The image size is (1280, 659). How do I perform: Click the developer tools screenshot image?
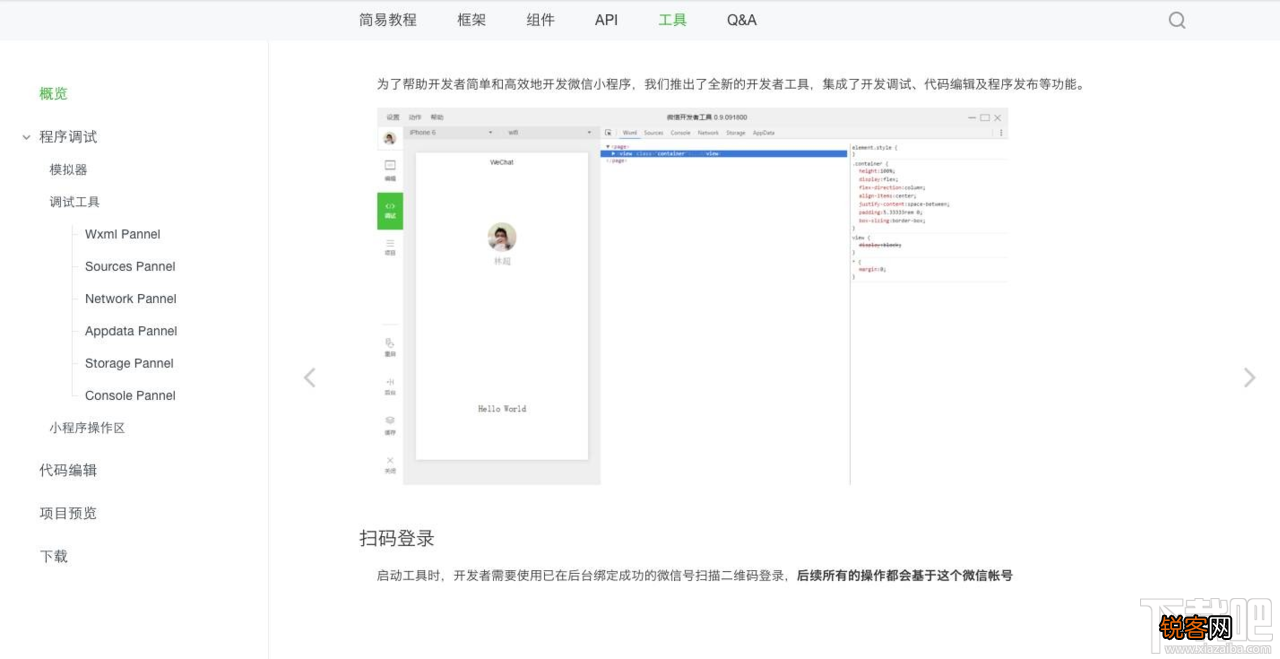tap(692, 297)
